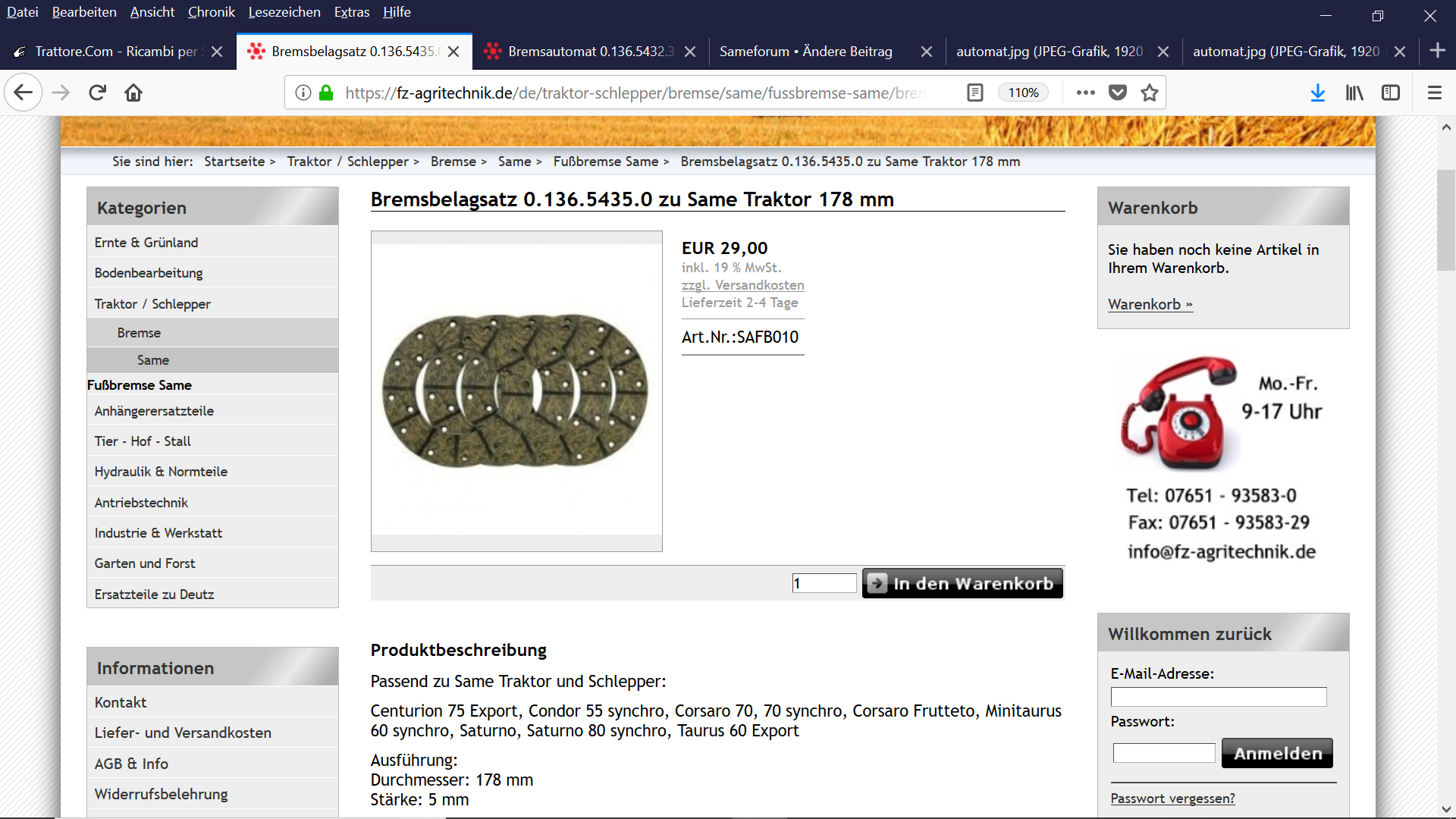The image size is (1456, 819).
Task: Show site information icon
Action: click(303, 93)
